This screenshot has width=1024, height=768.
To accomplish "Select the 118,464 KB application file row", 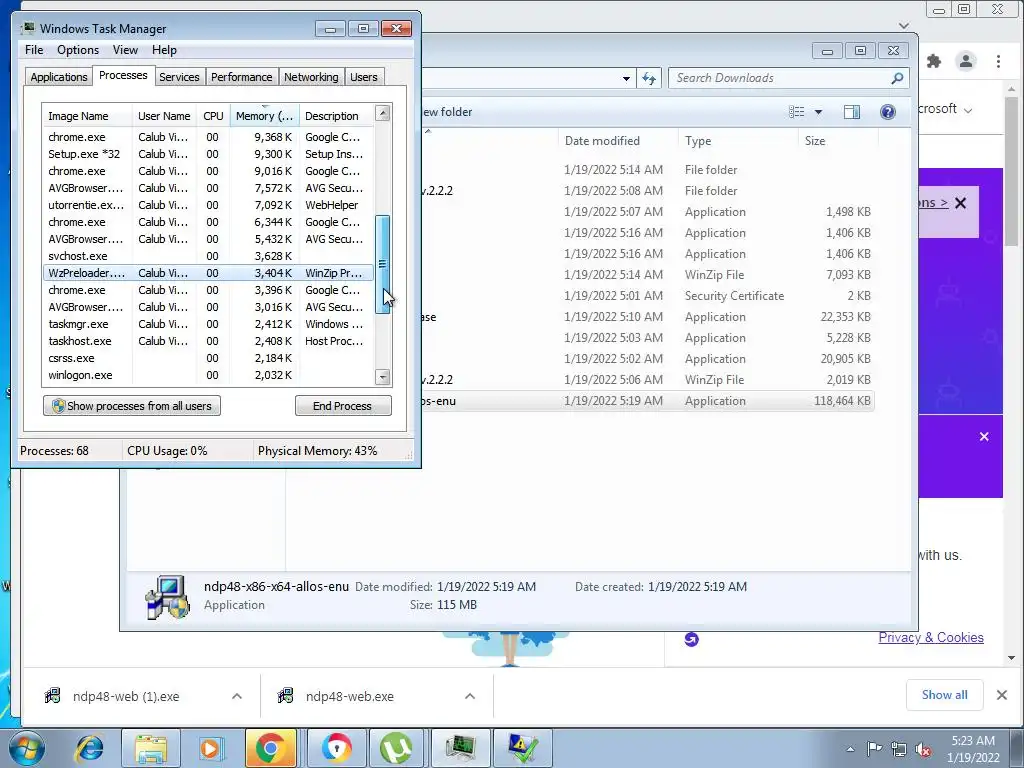I will click(647, 400).
